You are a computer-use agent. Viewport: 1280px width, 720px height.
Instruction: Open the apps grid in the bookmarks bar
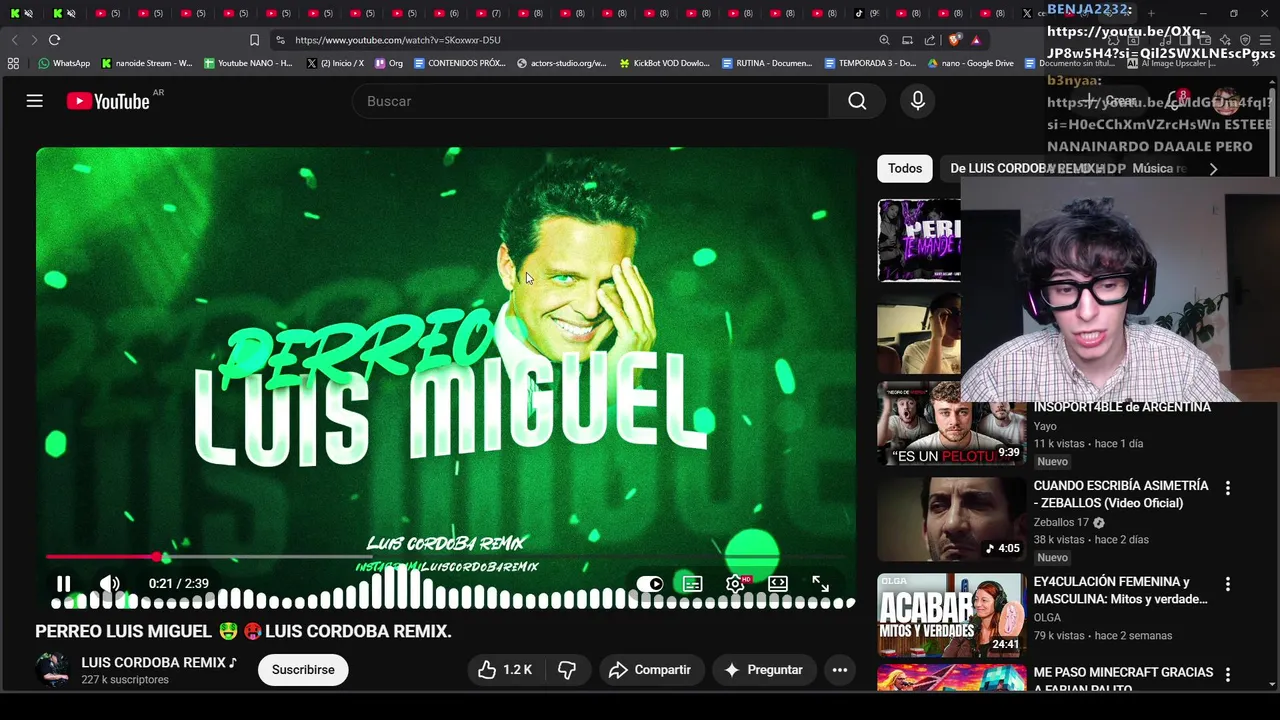point(13,63)
